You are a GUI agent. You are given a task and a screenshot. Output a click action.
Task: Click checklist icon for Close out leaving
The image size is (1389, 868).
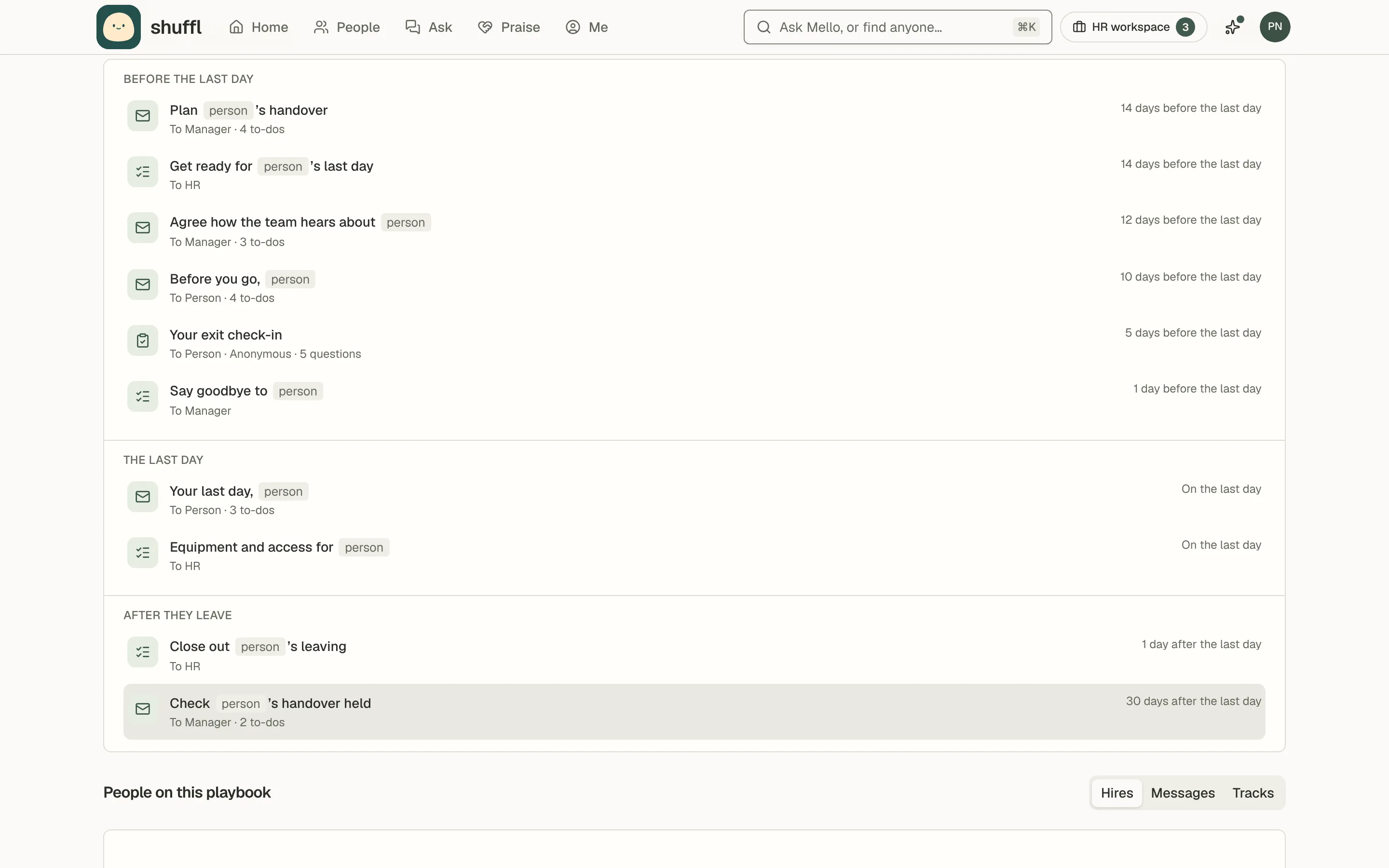pos(142,652)
